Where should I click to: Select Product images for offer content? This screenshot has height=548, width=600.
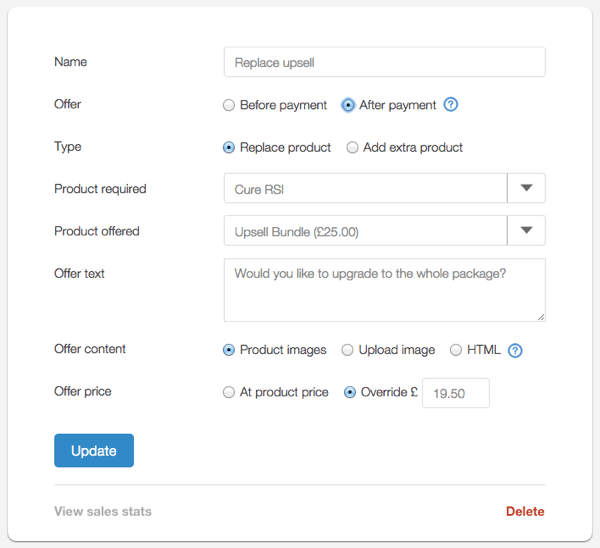pos(229,351)
